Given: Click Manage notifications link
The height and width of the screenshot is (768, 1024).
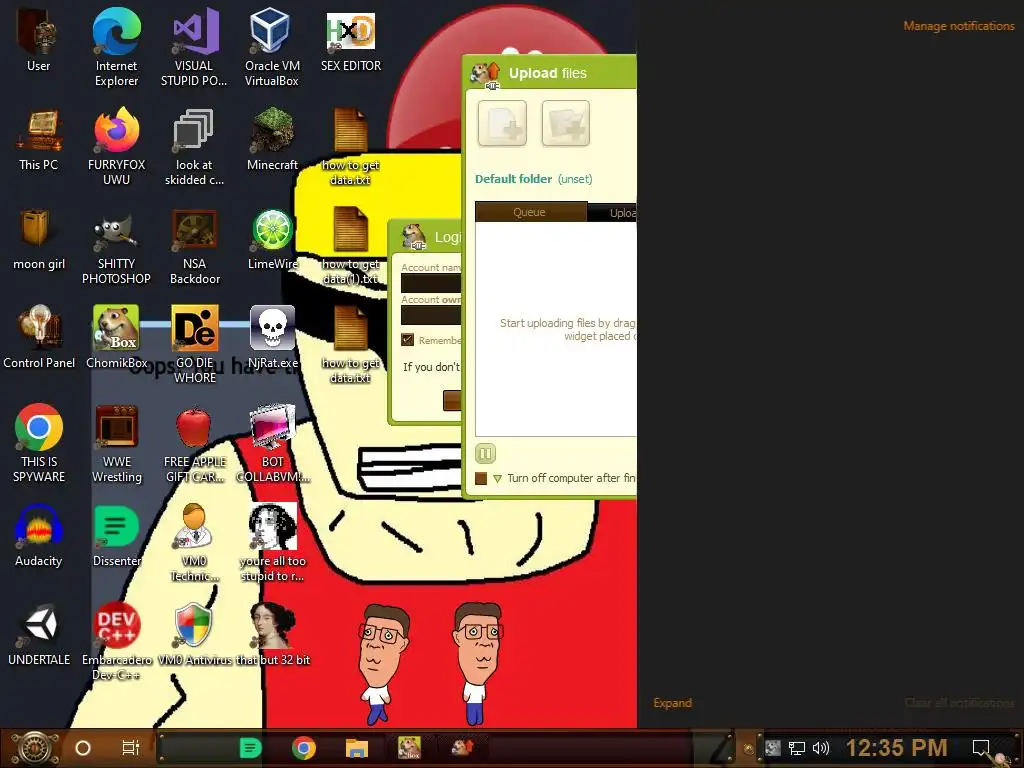Looking at the screenshot, I should 959,26.
